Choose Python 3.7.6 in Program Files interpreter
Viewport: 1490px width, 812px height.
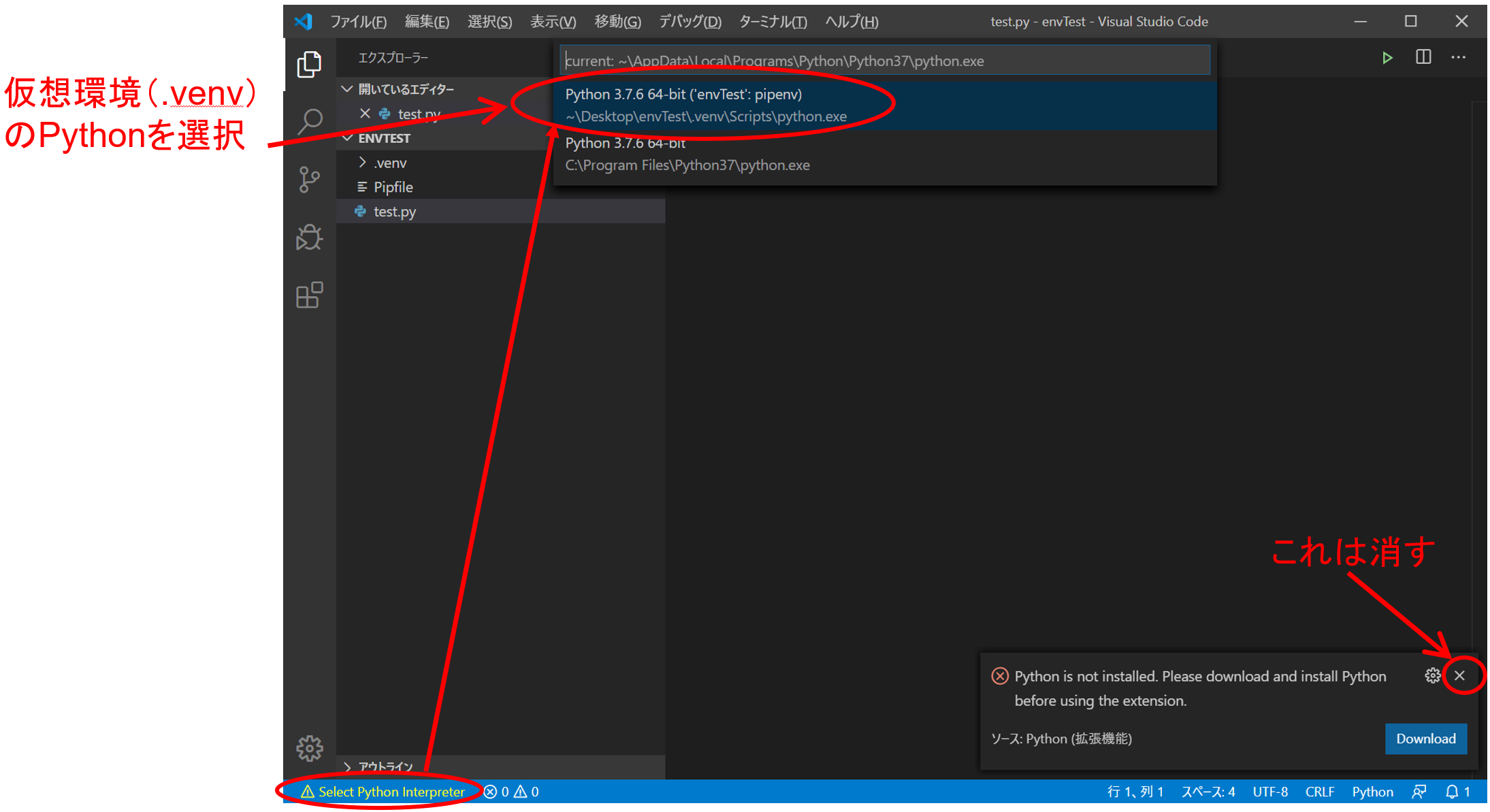pos(885,154)
